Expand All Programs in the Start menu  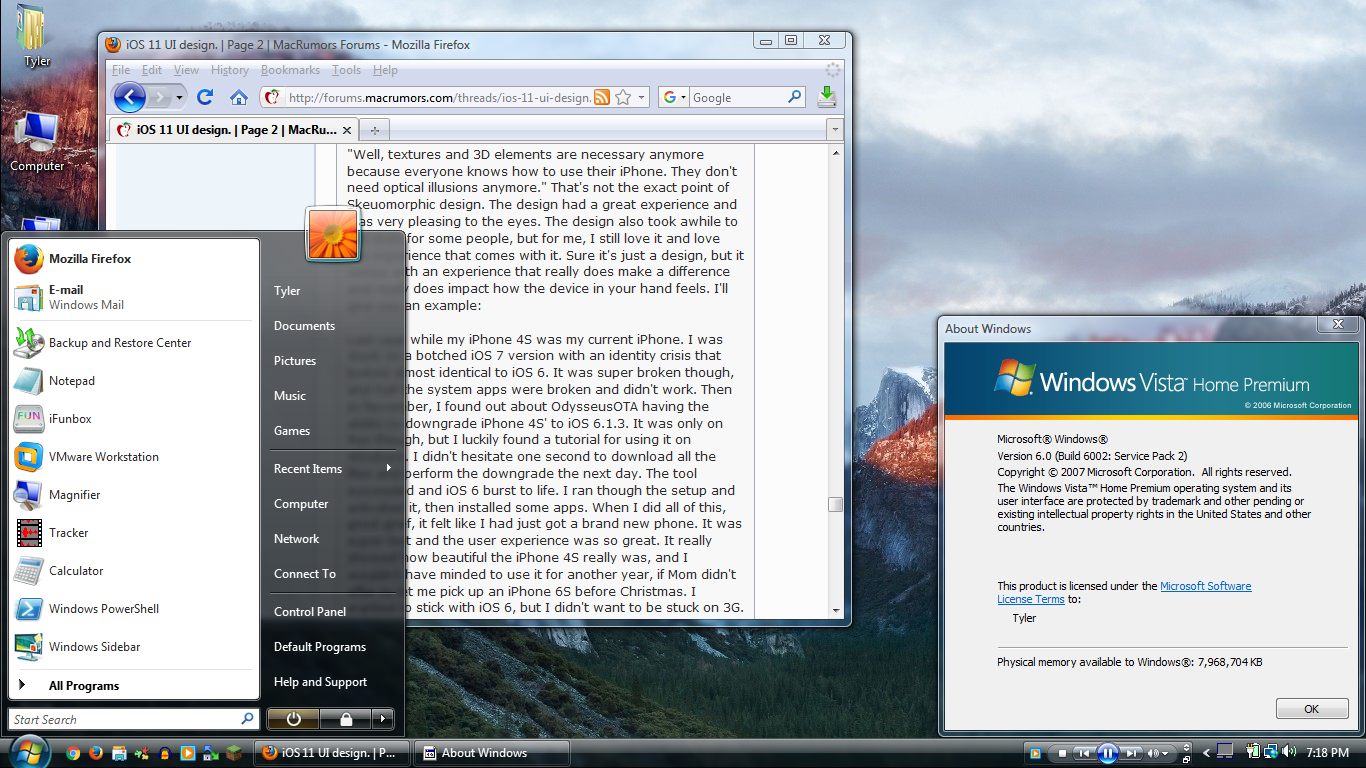pyautogui.click(x=134, y=685)
